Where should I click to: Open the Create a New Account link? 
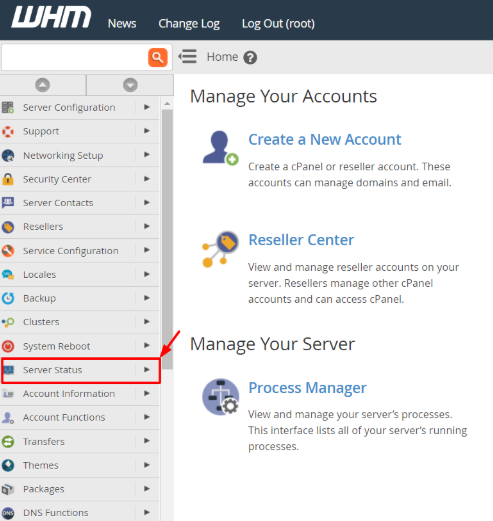pyautogui.click(x=325, y=139)
